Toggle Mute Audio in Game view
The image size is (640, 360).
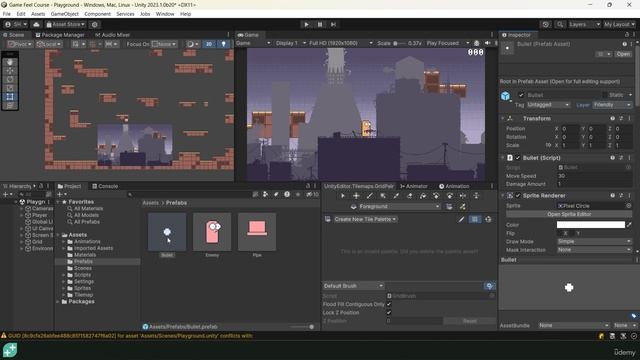pyautogui.click(x=487, y=43)
